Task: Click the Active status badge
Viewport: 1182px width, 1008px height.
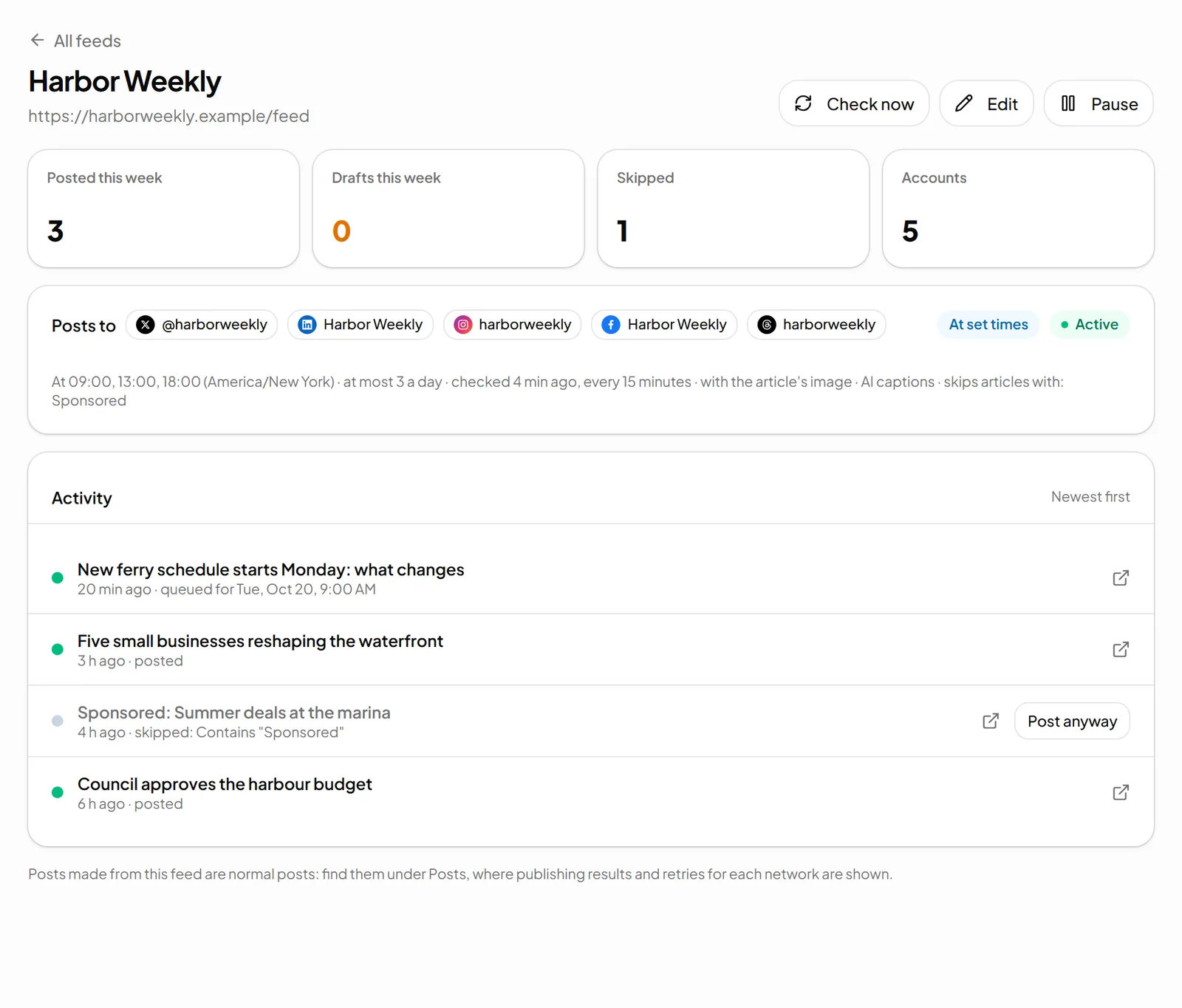Action: 1090,325
